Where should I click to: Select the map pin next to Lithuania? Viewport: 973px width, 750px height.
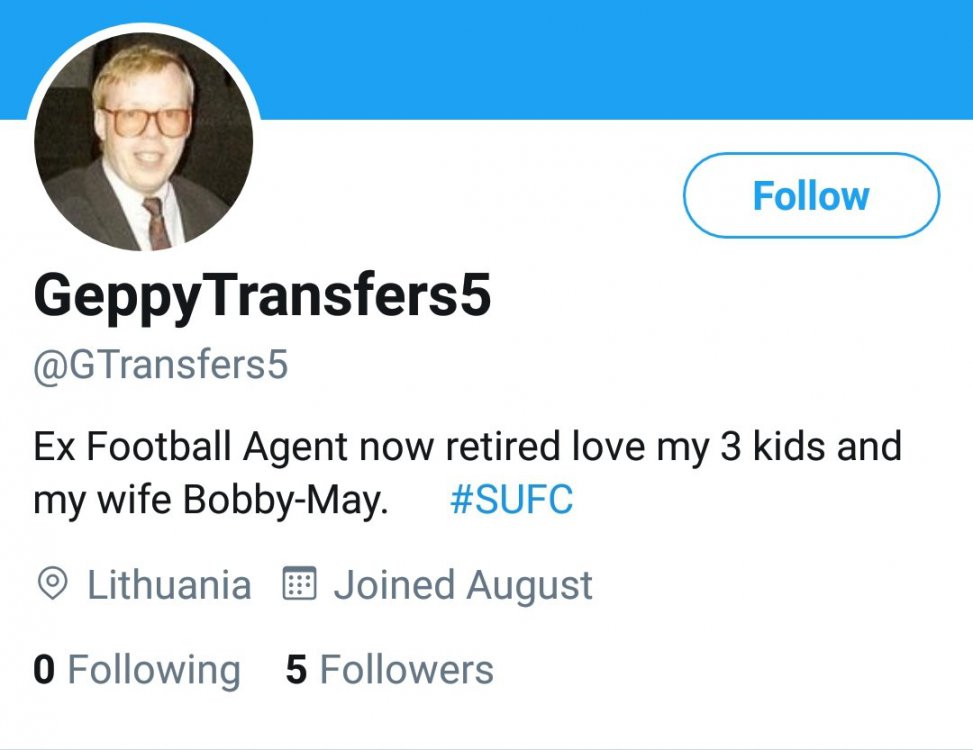[x=52, y=583]
